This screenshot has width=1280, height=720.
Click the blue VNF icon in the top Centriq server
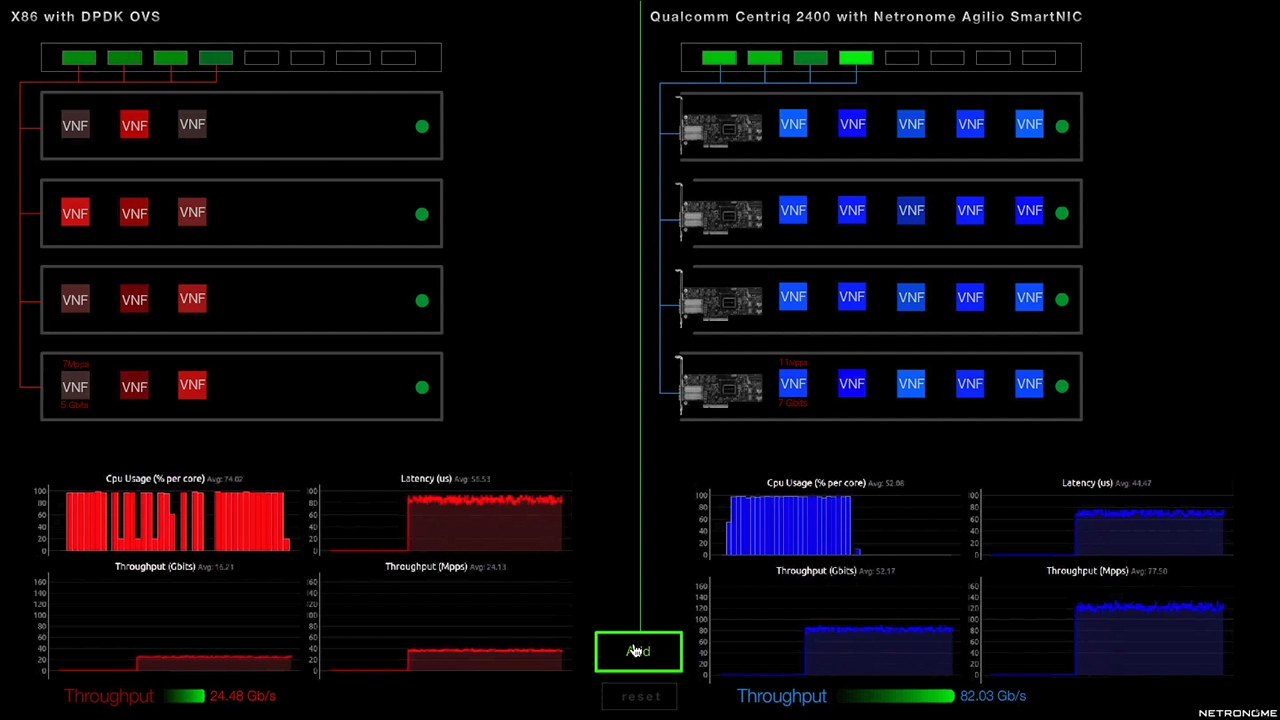pos(793,123)
